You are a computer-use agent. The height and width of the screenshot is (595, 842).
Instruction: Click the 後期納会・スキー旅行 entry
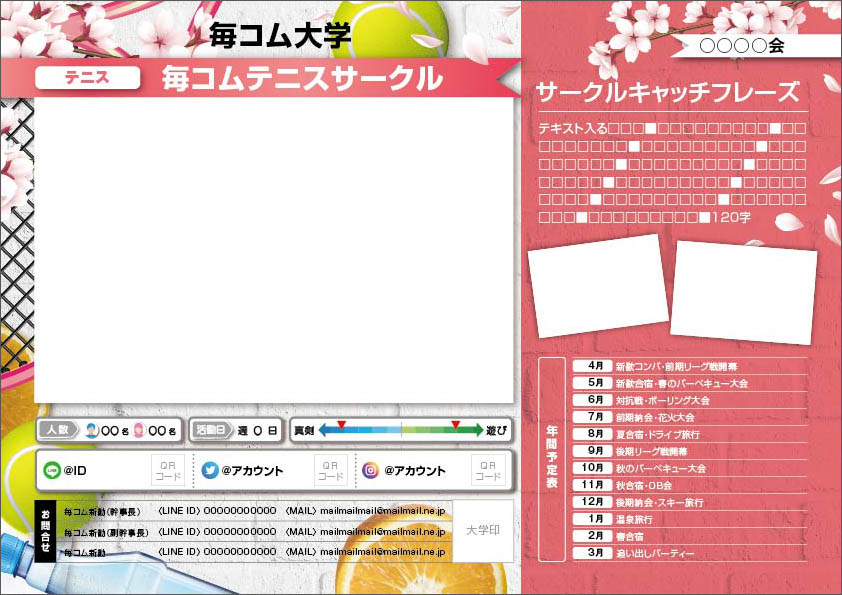point(659,503)
